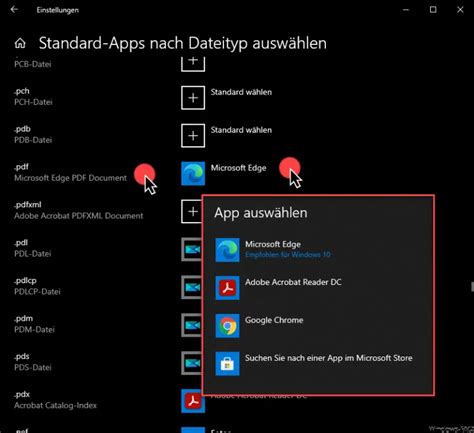Click the vertical scrollbar thumb at right
This screenshot has width=474, height=433.
(x=472, y=286)
